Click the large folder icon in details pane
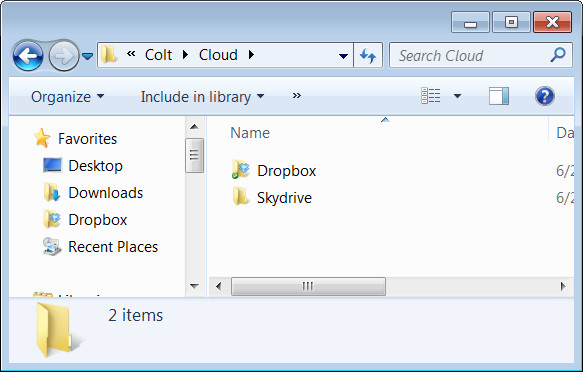This screenshot has width=583, height=372. (x=59, y=330)
